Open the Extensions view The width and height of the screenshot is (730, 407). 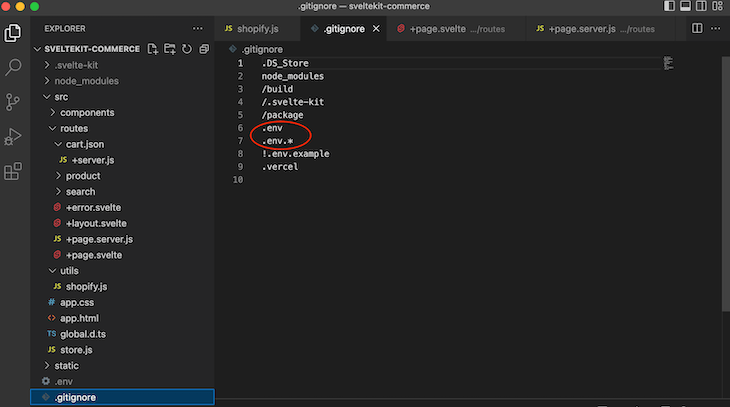[x=14, y=171]
